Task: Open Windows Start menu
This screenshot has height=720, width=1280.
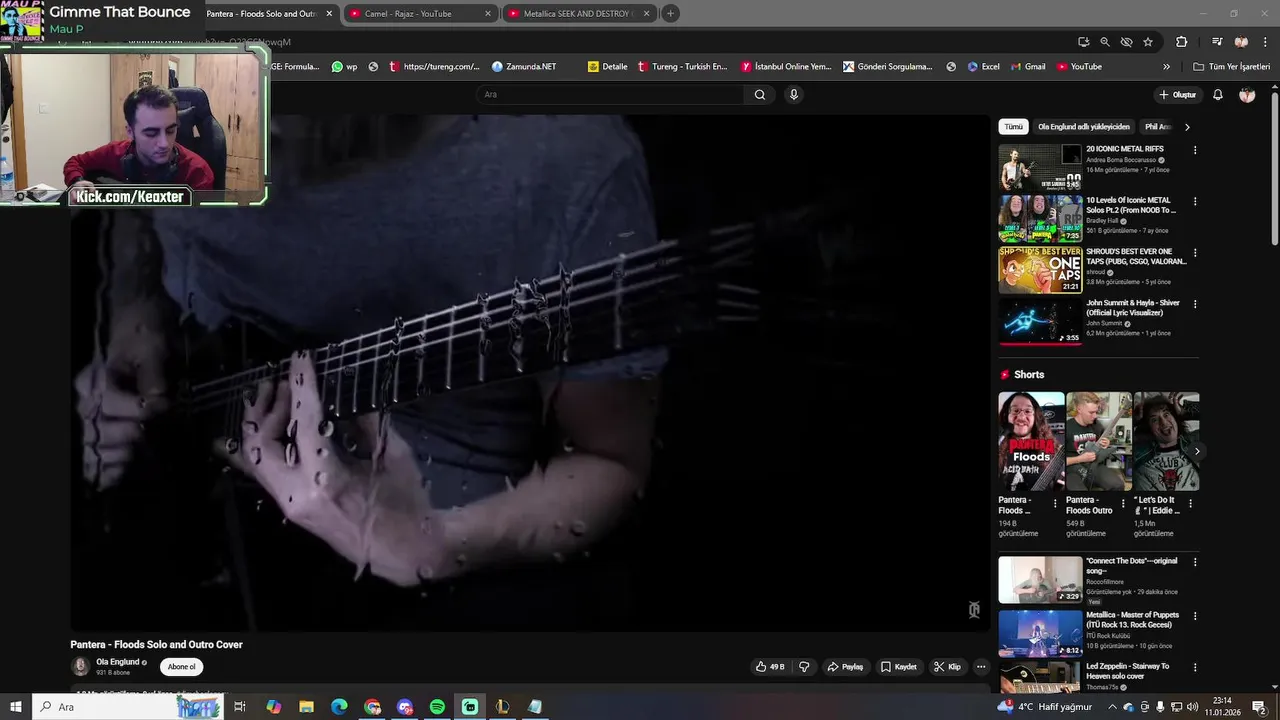Action: (x=15, y=707)
